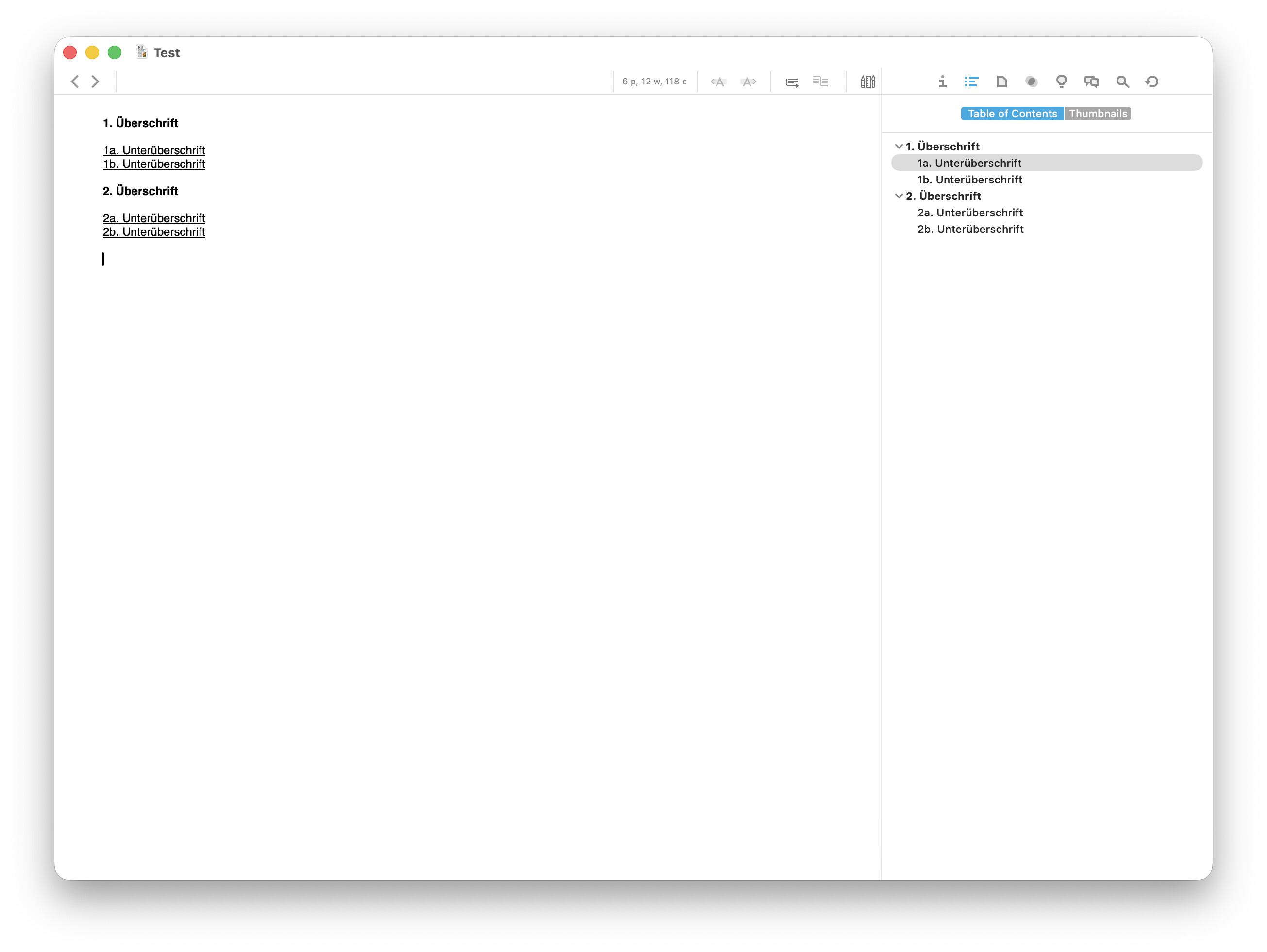
Task: Open the pencil and ruler tools icon
Action: click(867, 82)
